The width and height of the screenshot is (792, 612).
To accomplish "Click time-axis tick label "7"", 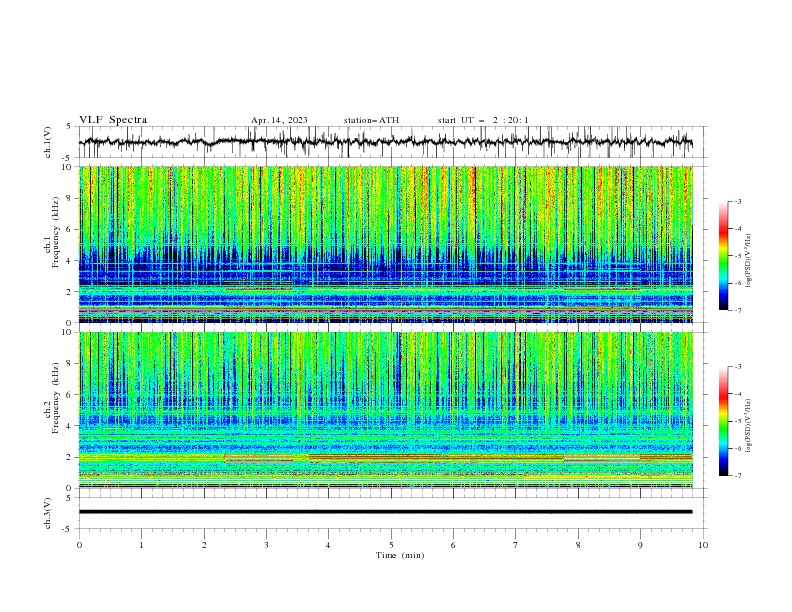I will 516,545.
